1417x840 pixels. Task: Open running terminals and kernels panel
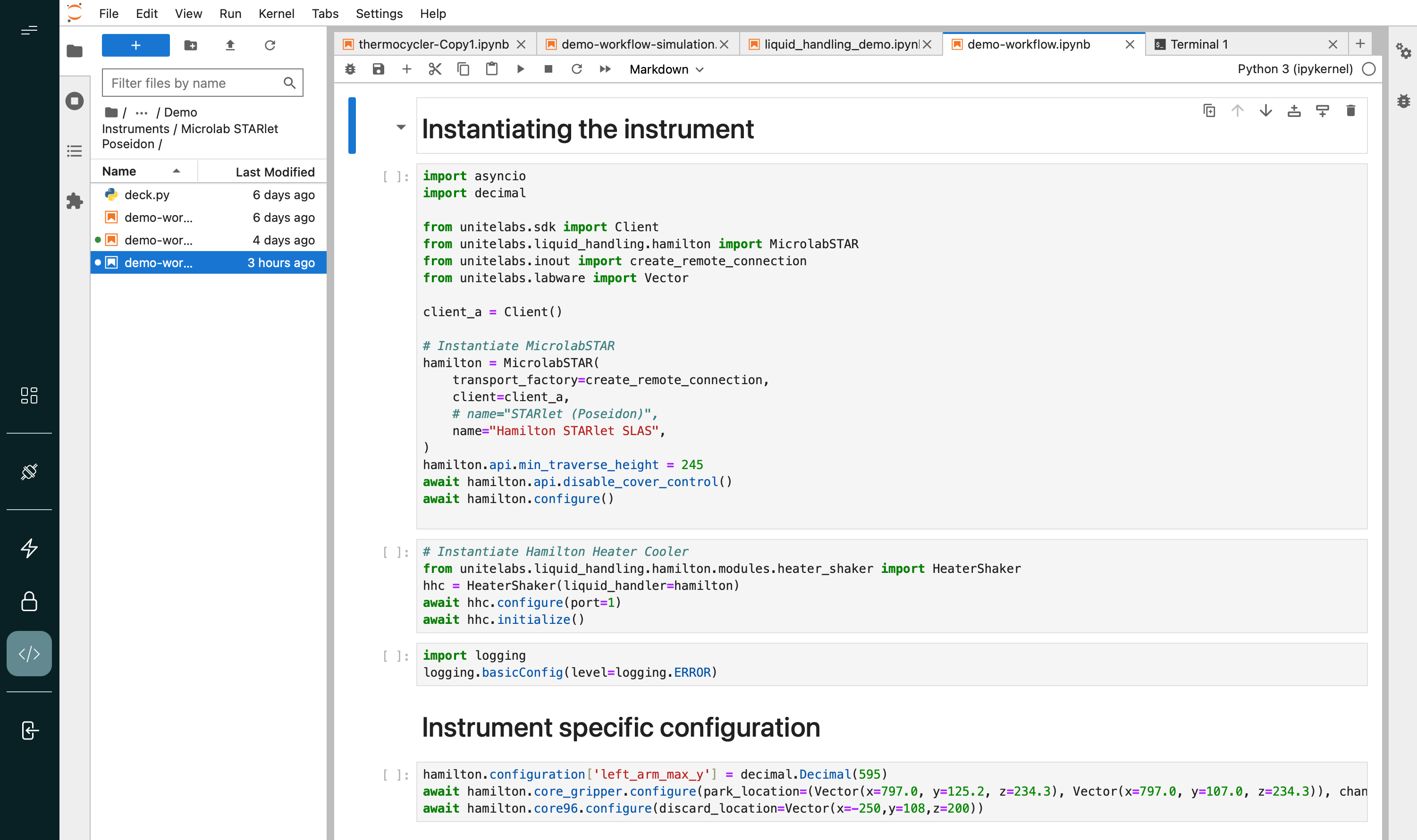point(75,101)
